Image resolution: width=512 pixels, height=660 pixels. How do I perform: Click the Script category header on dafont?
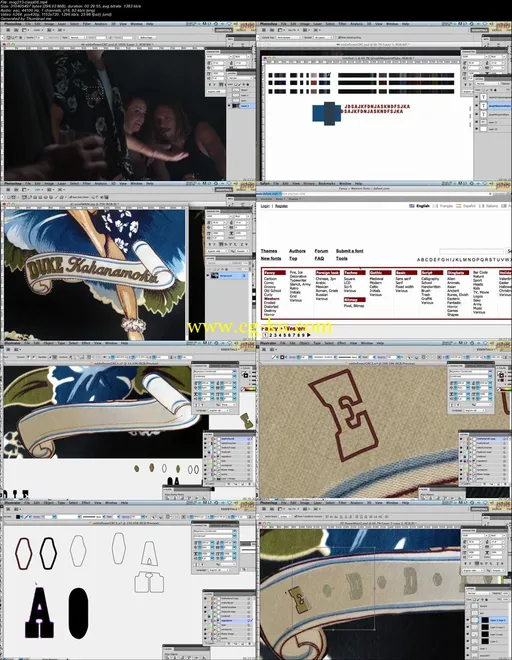coord(432,273)
